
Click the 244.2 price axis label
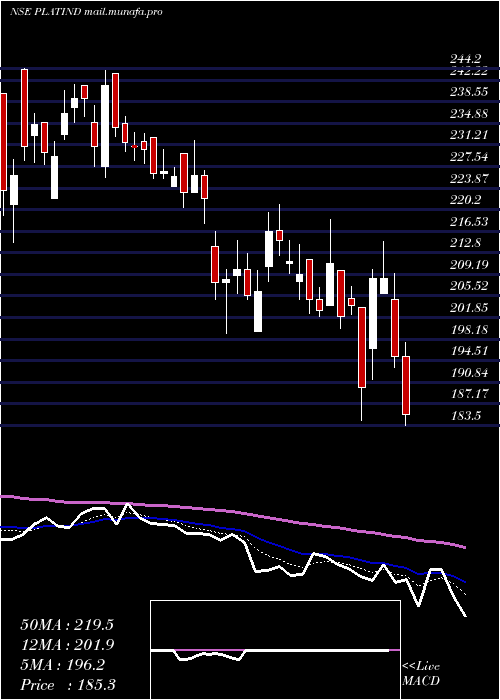coord(465,58)
